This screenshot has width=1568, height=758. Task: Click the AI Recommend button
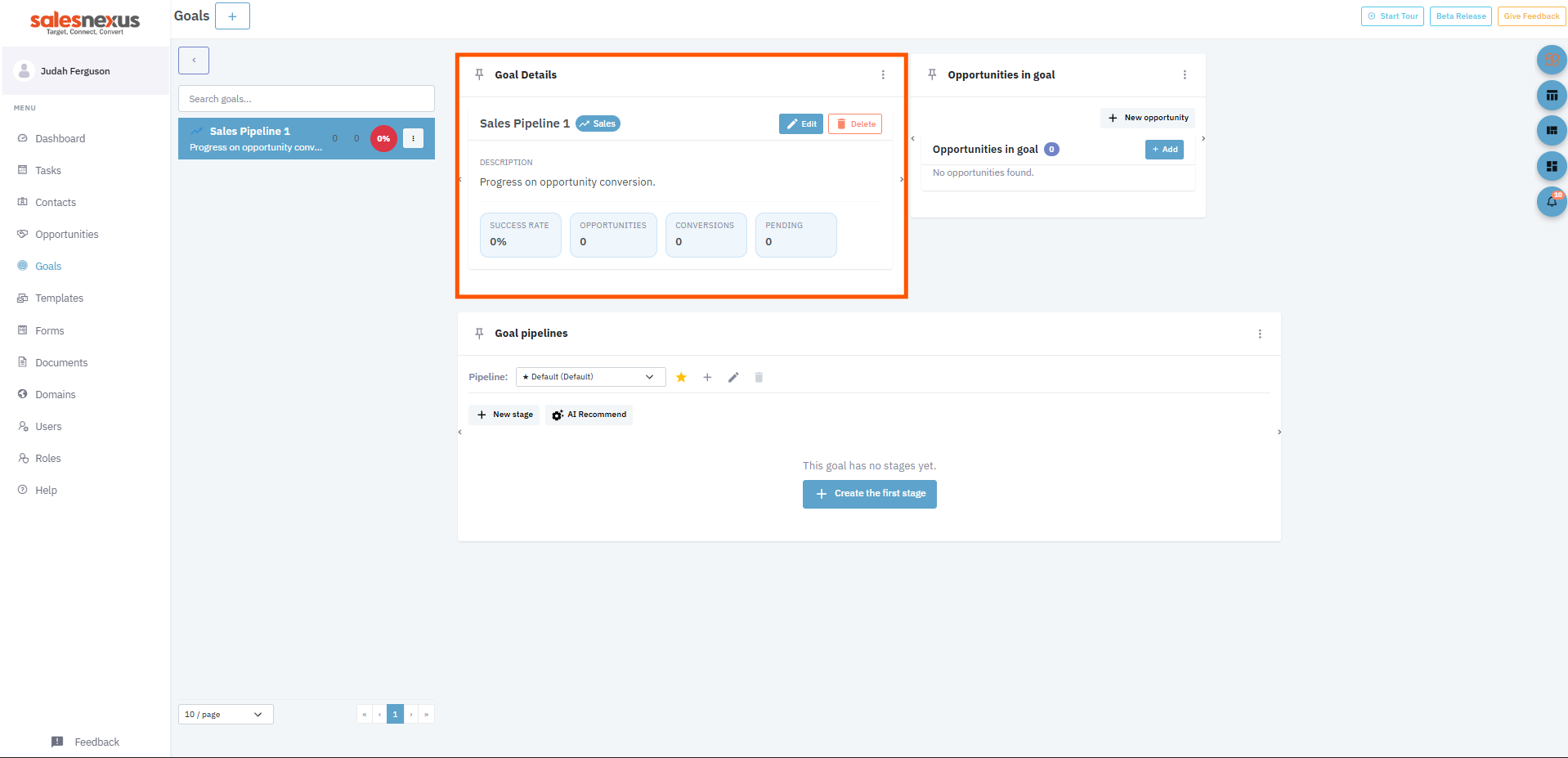point(589,415)
